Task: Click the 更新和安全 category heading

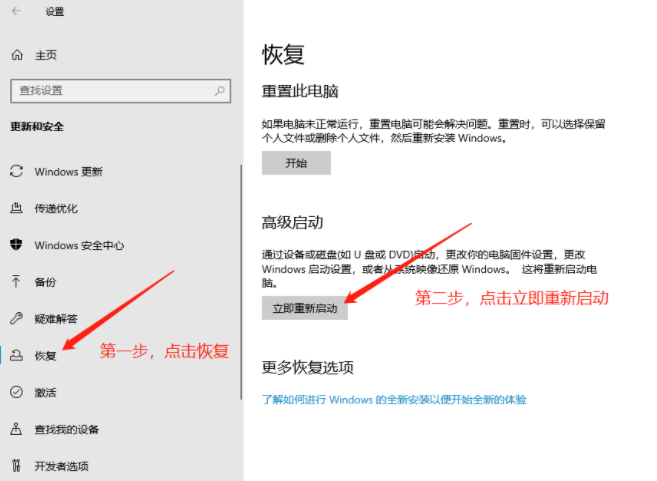Action: pos(37,127)
